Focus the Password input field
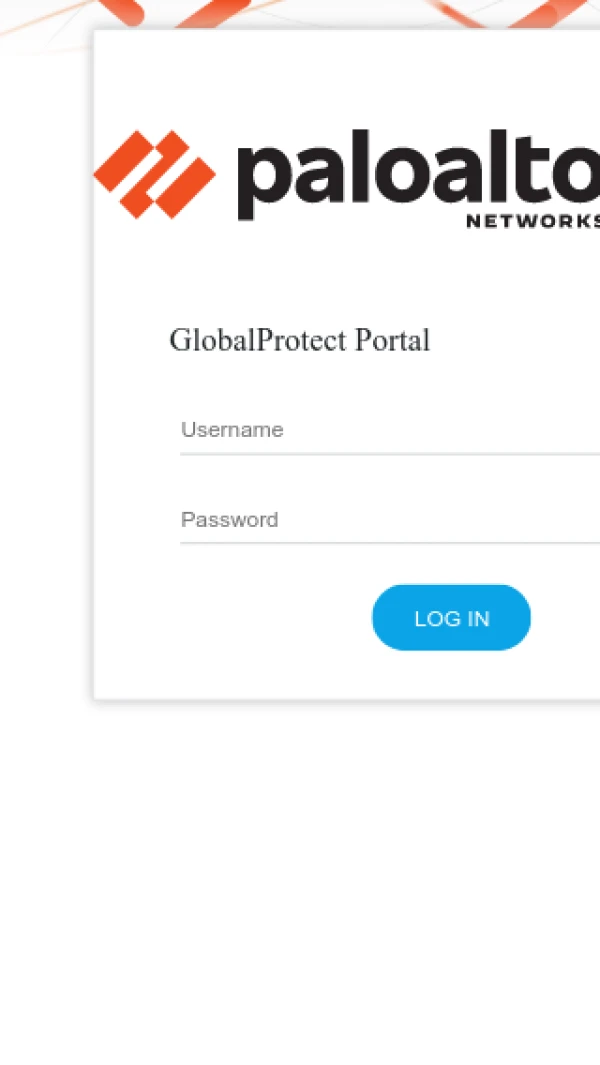This screenshot has width=600, height=1065. (x=390, y=520)
